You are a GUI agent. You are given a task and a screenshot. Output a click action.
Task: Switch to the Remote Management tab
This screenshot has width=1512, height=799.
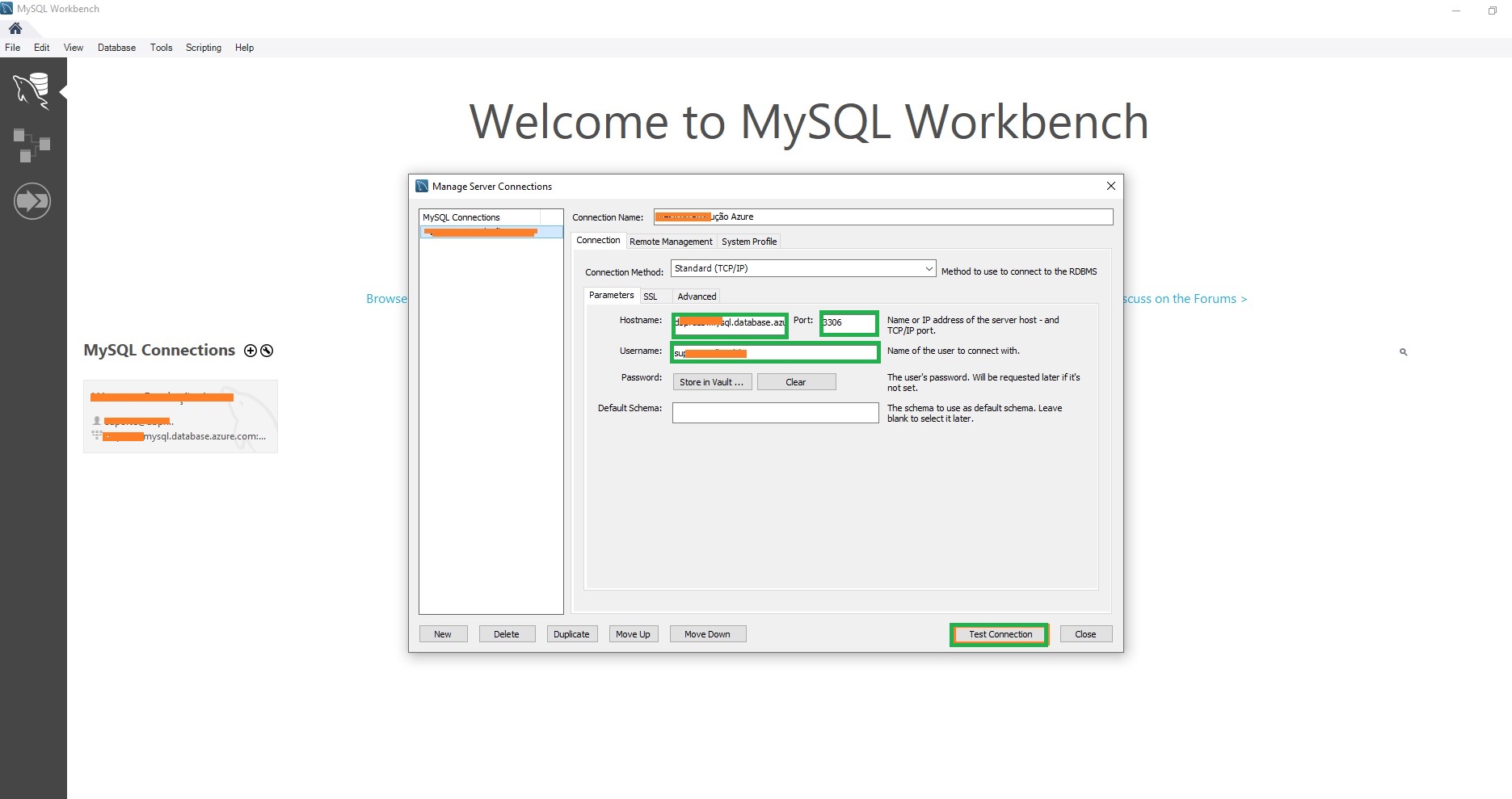[671, 242]
